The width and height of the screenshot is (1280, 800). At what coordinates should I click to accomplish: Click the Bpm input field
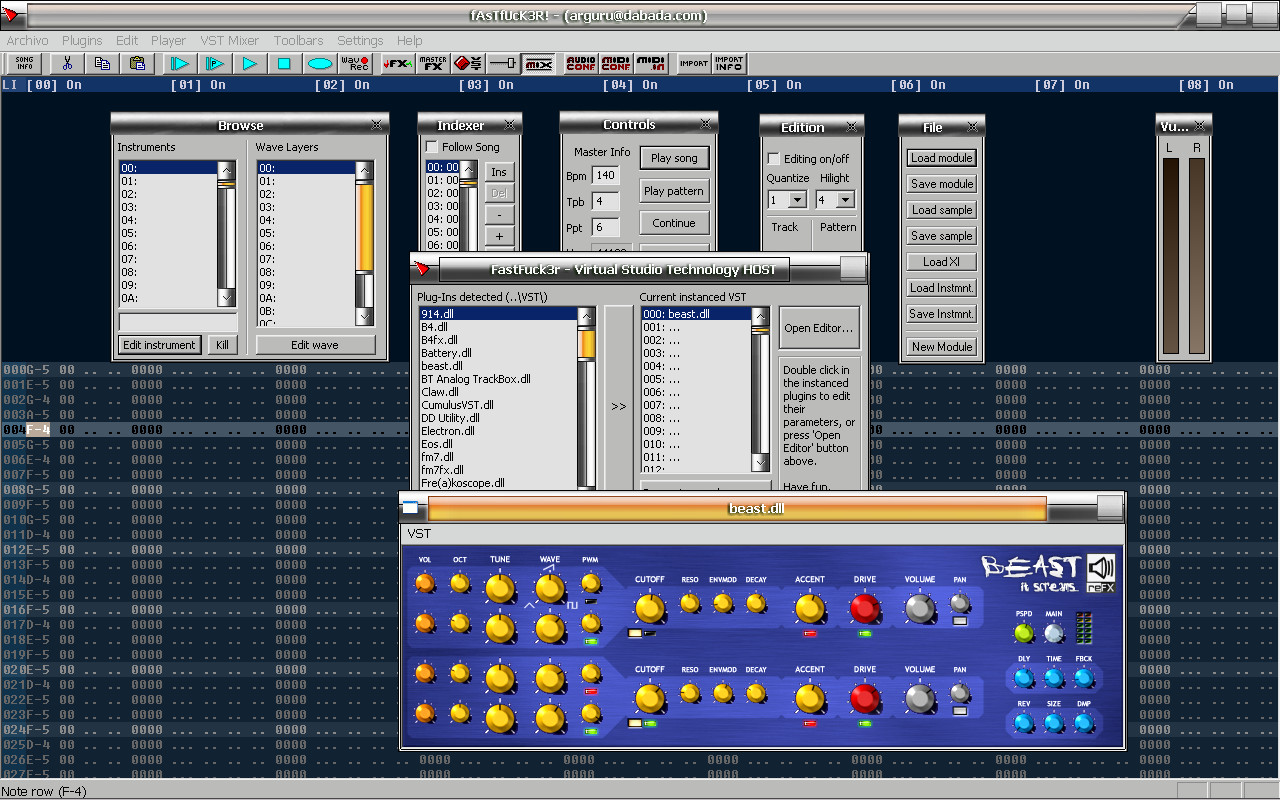[605, 175]
